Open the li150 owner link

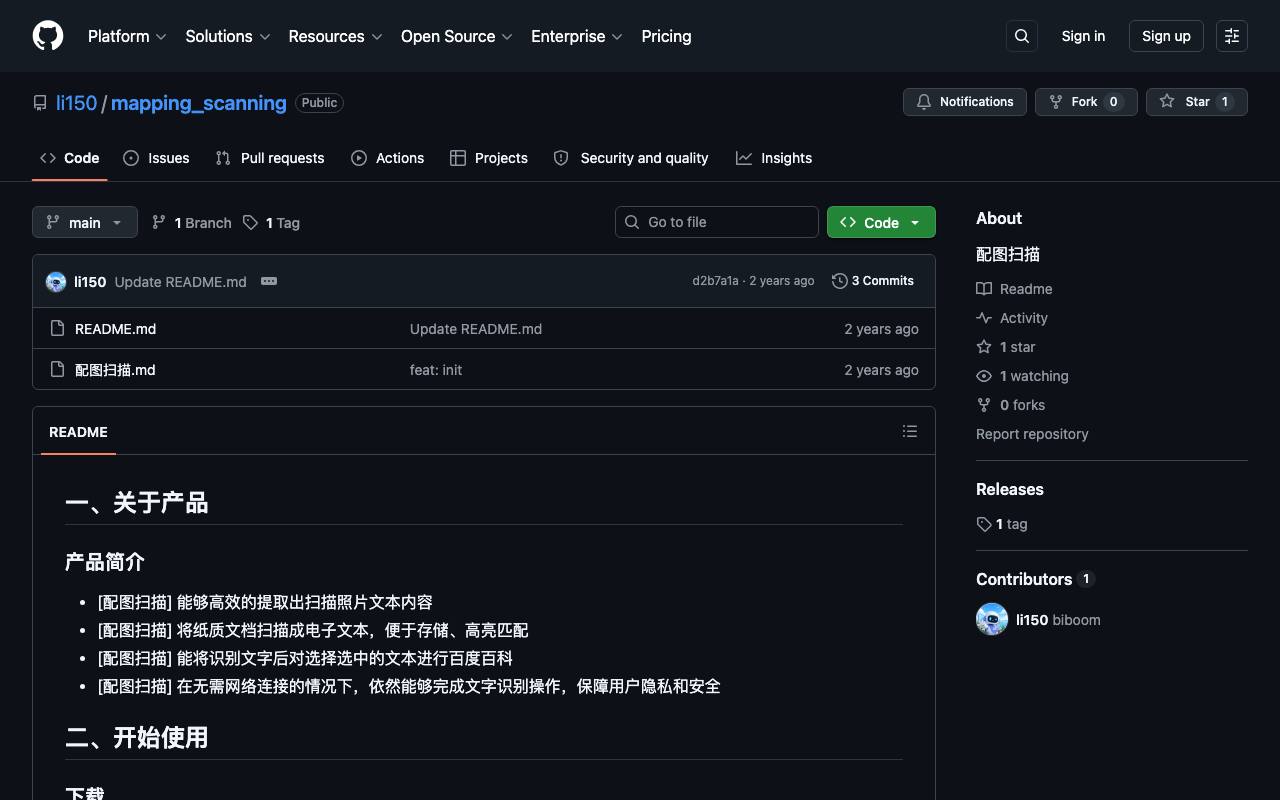tap(76, 103)
